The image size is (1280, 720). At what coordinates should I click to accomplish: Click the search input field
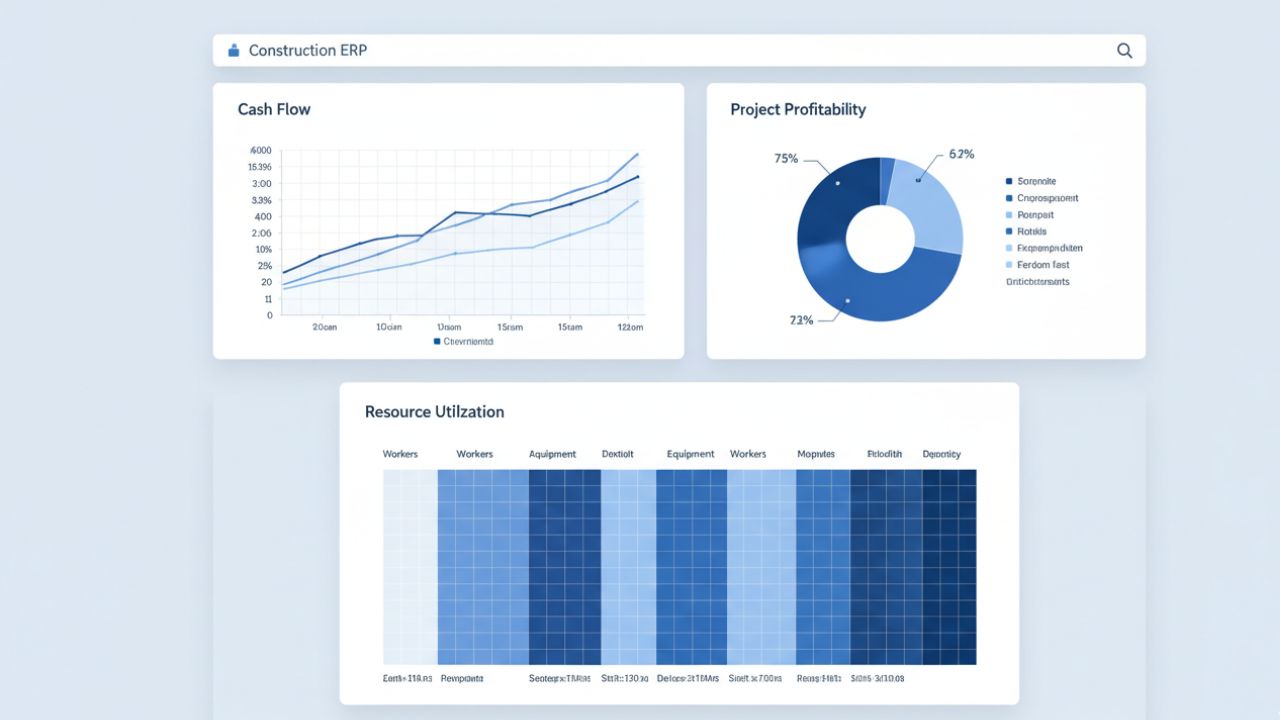click(600, 49)
